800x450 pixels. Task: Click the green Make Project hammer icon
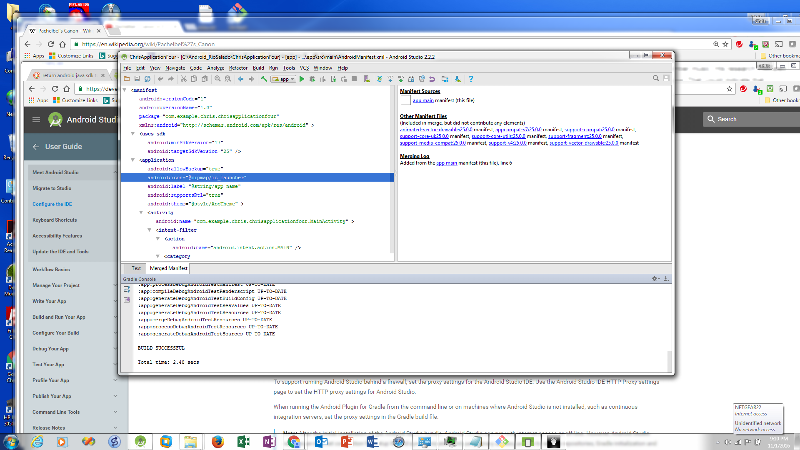click(x=264, y=79)
